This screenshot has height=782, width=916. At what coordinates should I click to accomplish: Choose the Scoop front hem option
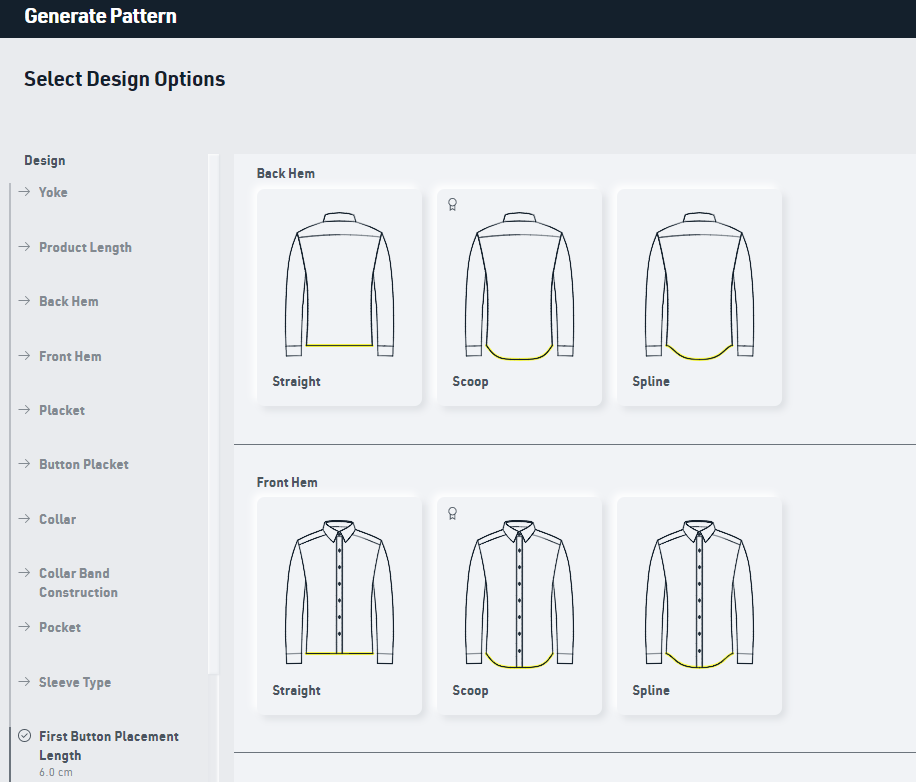point(519,606)
